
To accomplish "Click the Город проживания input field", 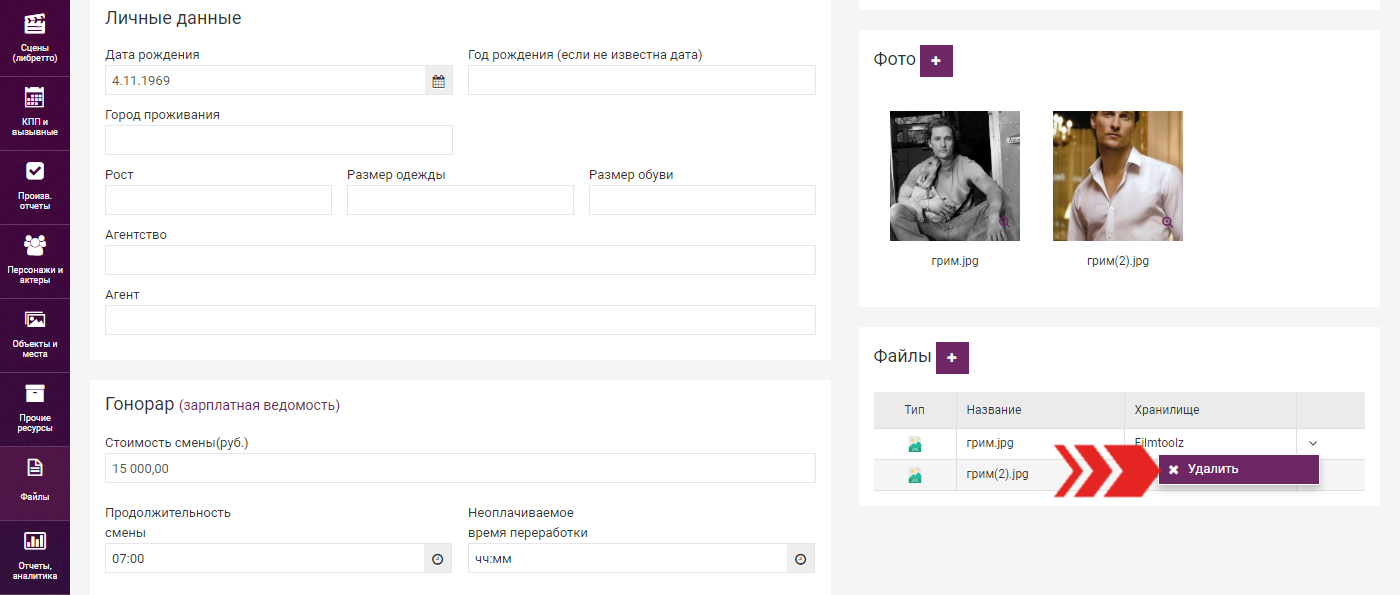I will tap(279, 140).
